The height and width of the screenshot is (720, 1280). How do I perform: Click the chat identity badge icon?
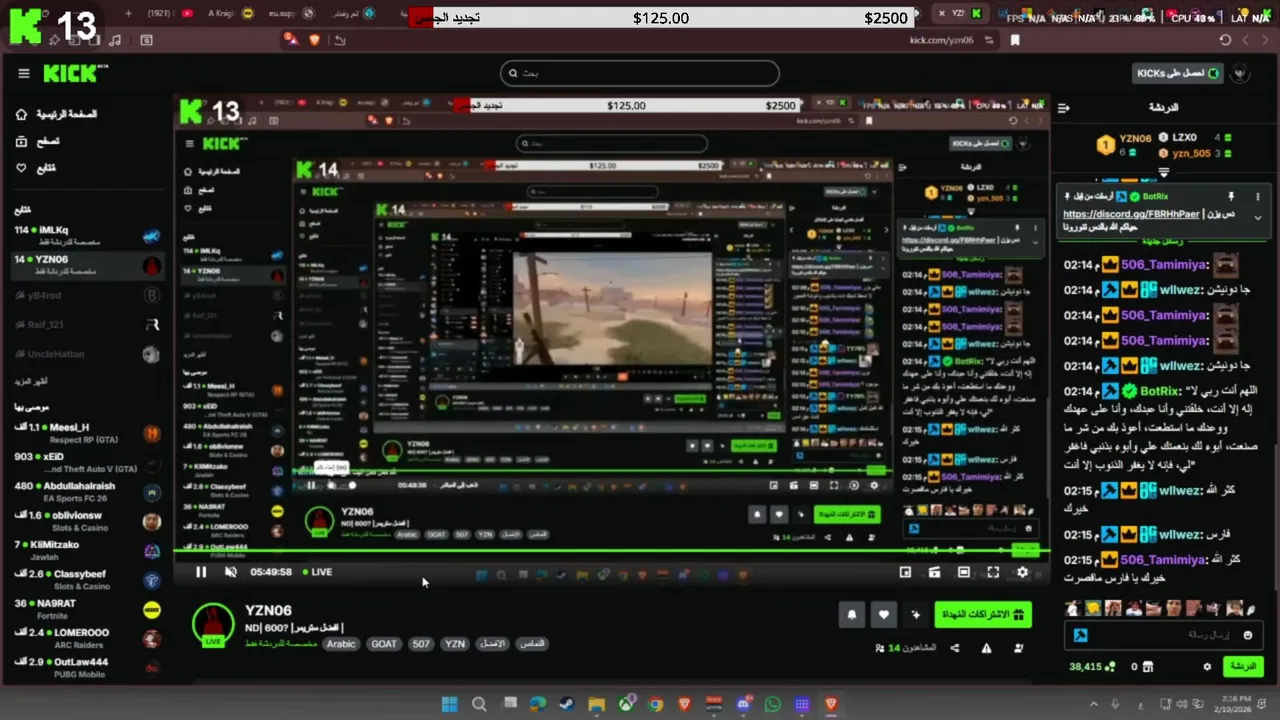click(x=1081, y=635)
